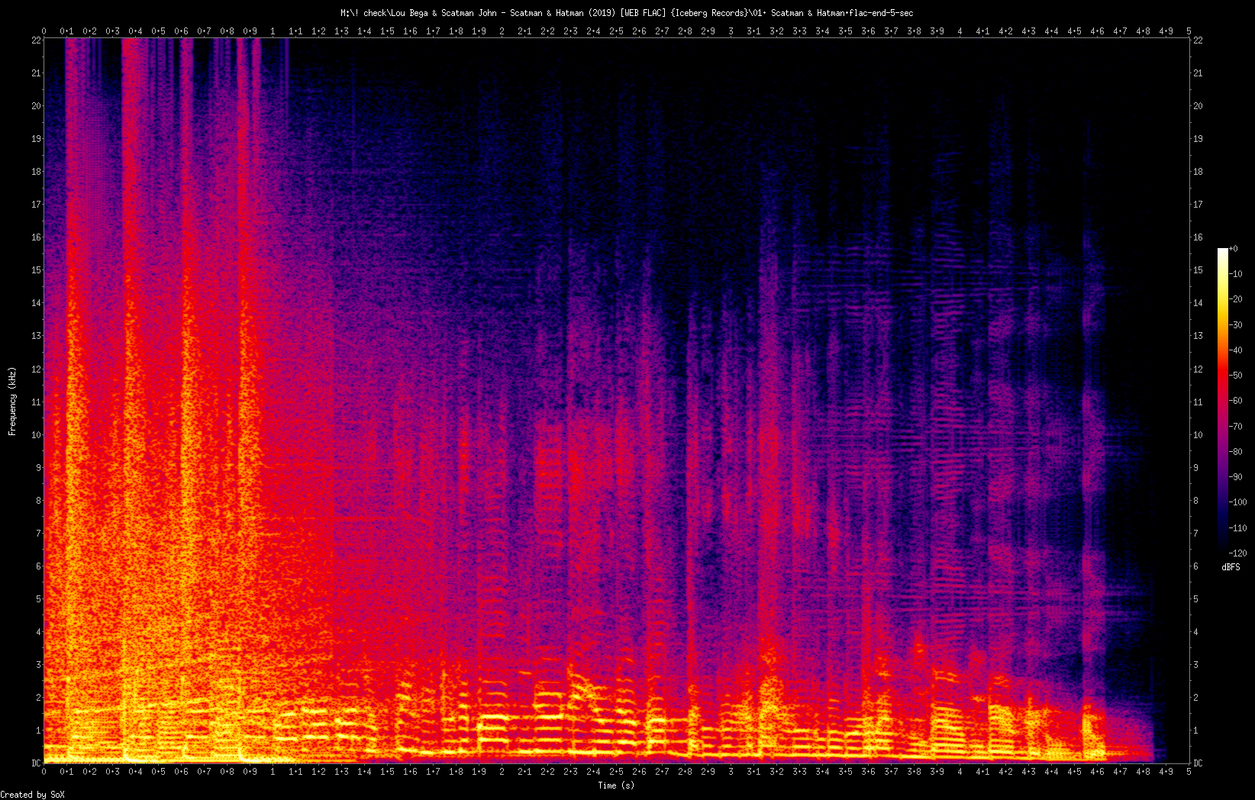Image resolution: width=1255 pixels, height=800 pixels.
Task: Click the "1.3" tick on top time axis
Action: 341,31
